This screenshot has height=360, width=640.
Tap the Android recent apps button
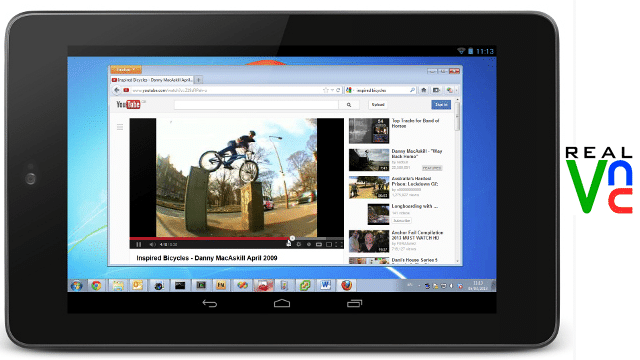point(354,303)
